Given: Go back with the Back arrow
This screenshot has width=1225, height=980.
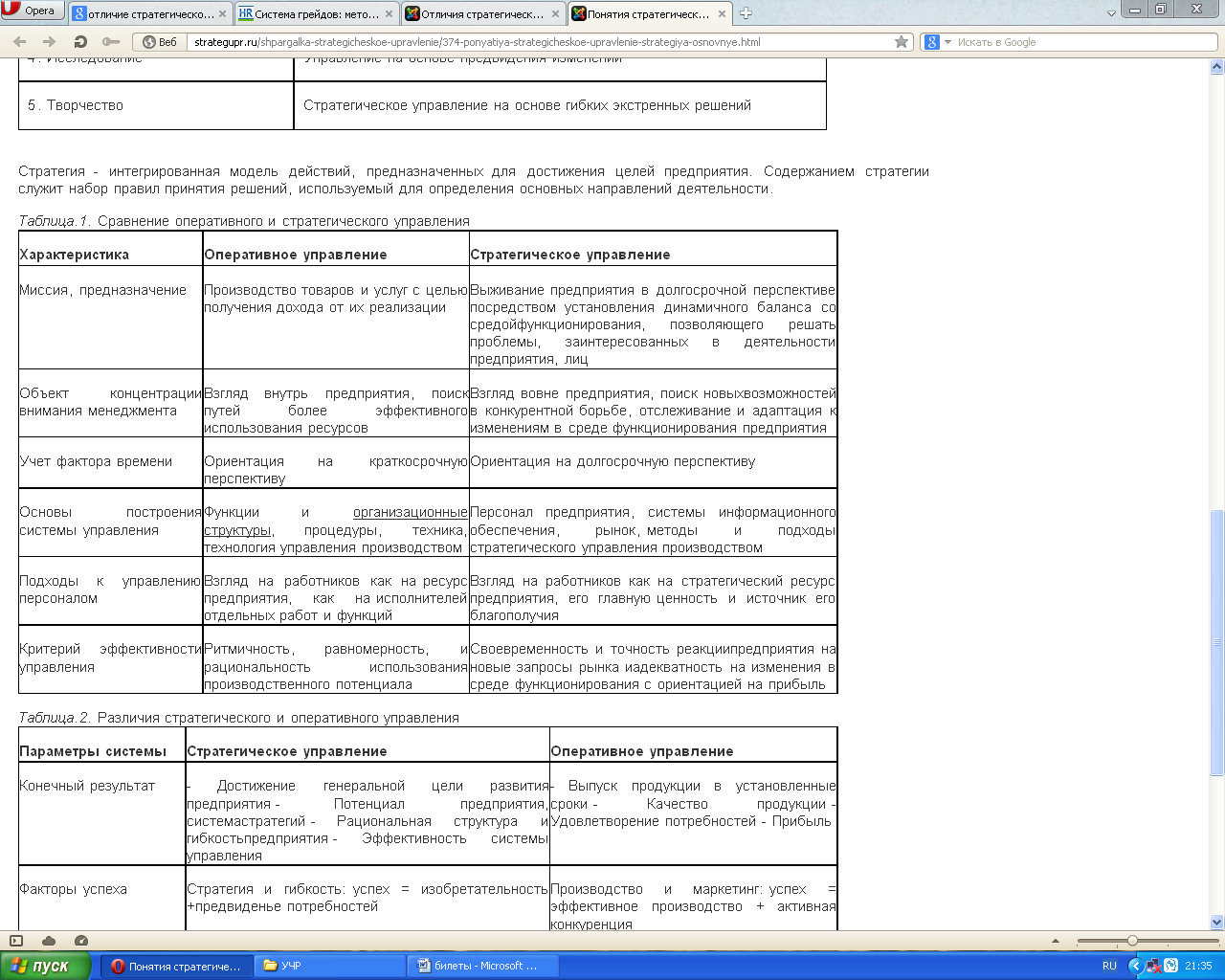Looking at the screenshot, I should click(x=20, y=42).
